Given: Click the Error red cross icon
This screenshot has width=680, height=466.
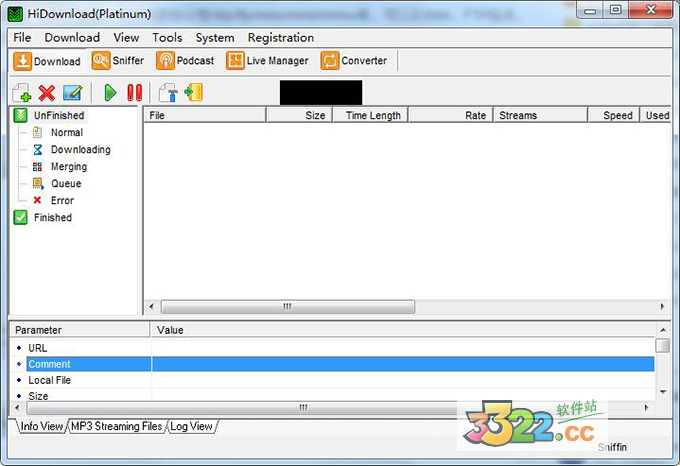Looking at the screenshot, I should (37, 200).
